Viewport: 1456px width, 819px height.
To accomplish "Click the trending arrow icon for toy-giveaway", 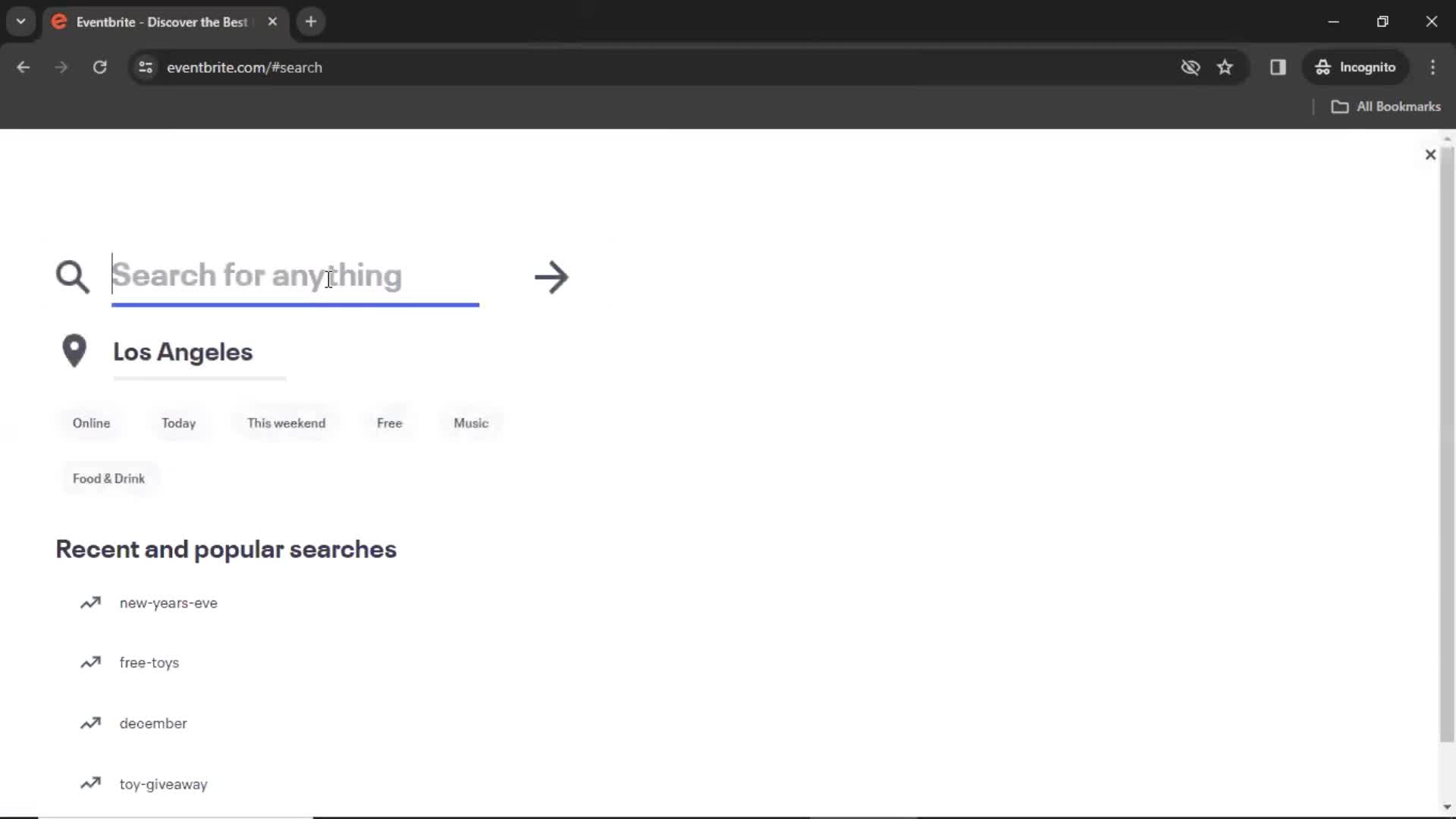I will pyautogui.click(x=90, y=783).
